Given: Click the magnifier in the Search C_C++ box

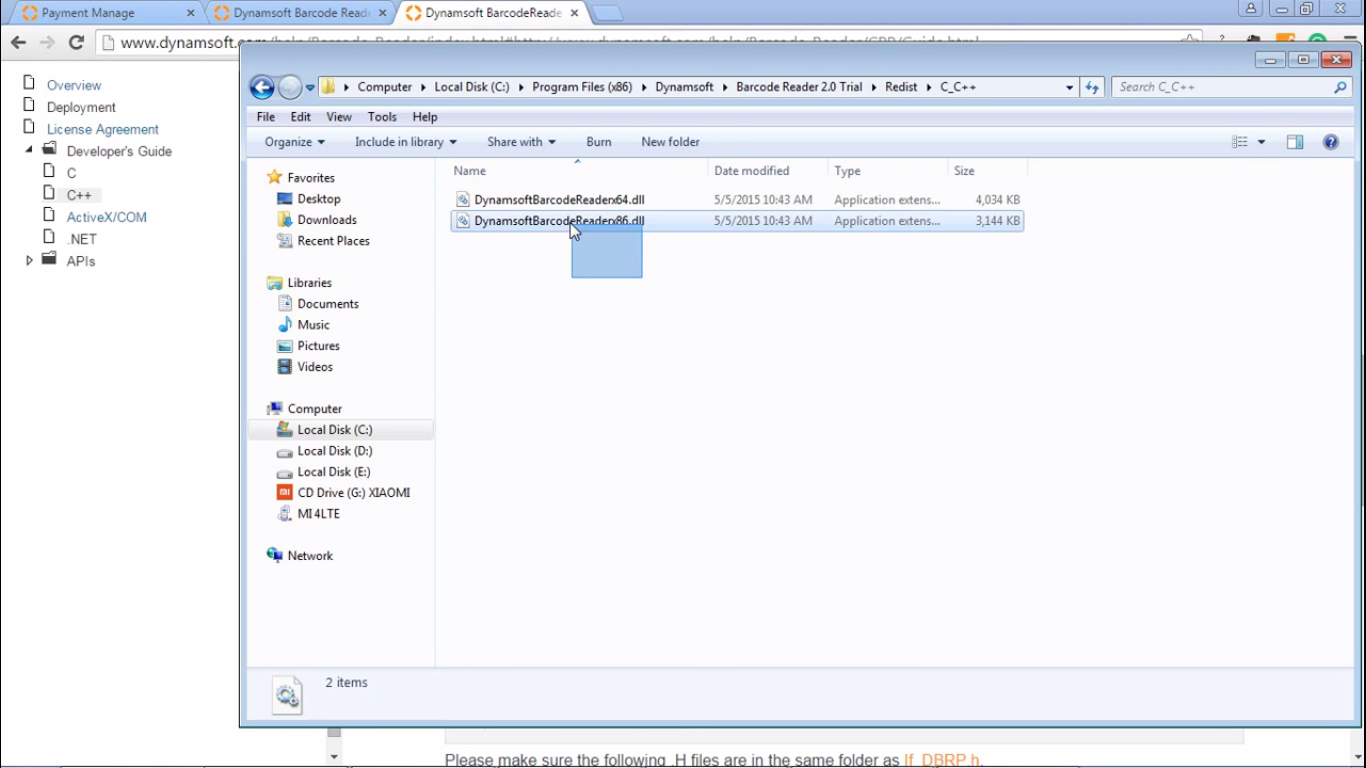Looking at the screenshot, I should coord(1339,87).
